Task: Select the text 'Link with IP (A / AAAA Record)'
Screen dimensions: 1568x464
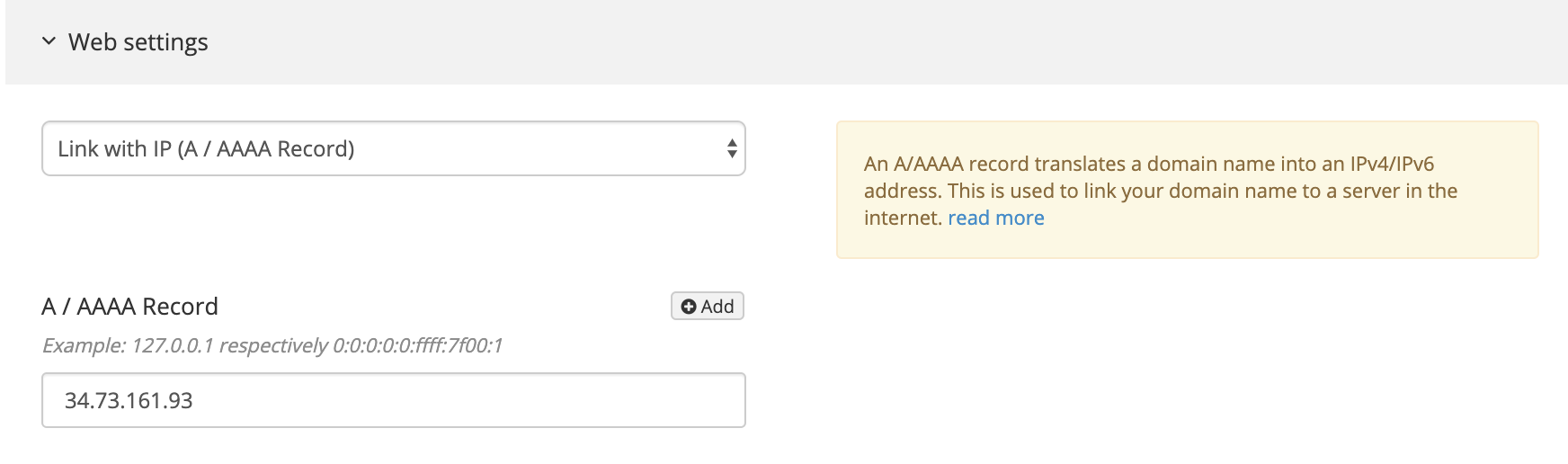Action: click(206, 148)
